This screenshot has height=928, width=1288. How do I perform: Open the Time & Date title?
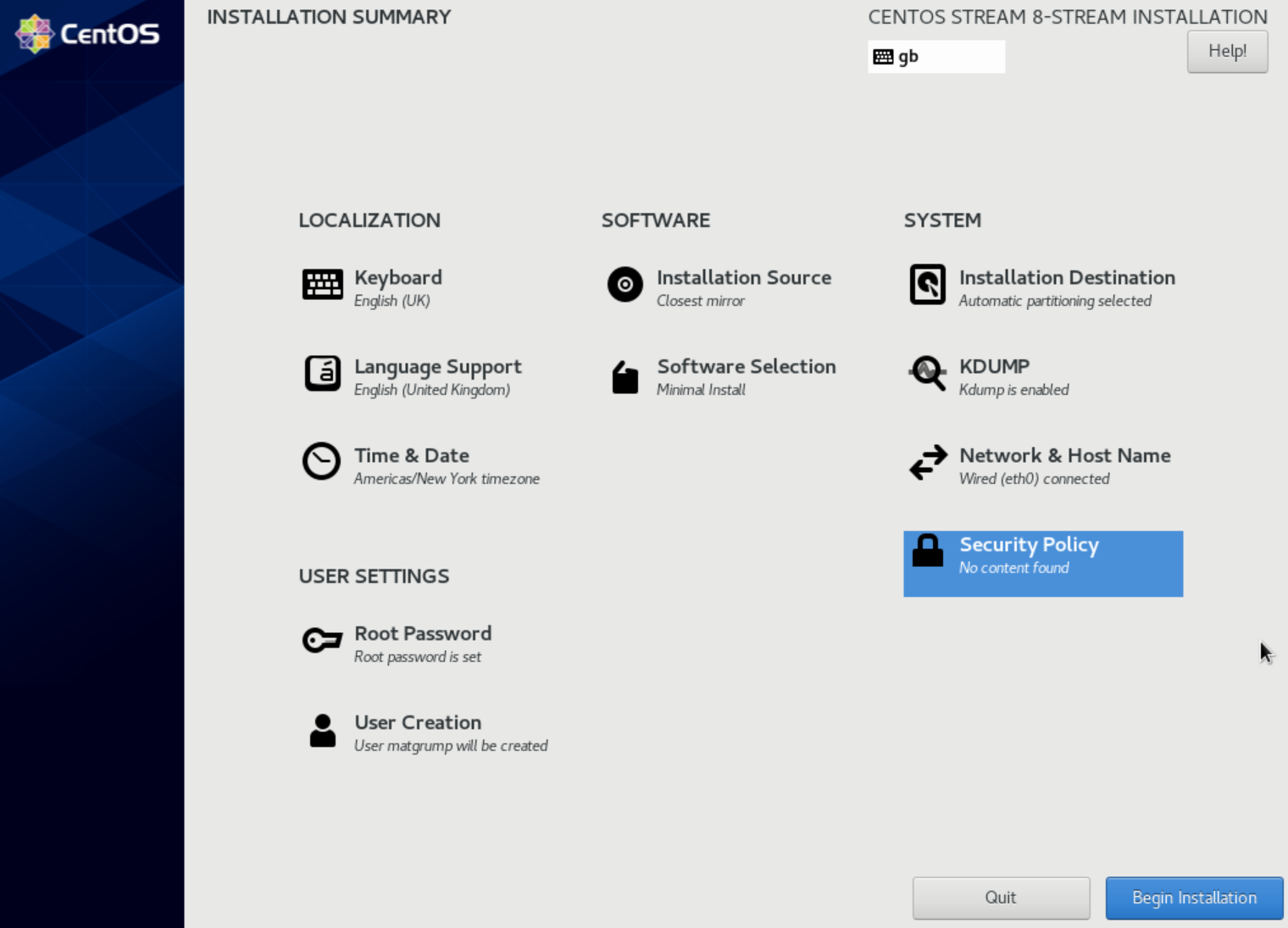(412, 455)
